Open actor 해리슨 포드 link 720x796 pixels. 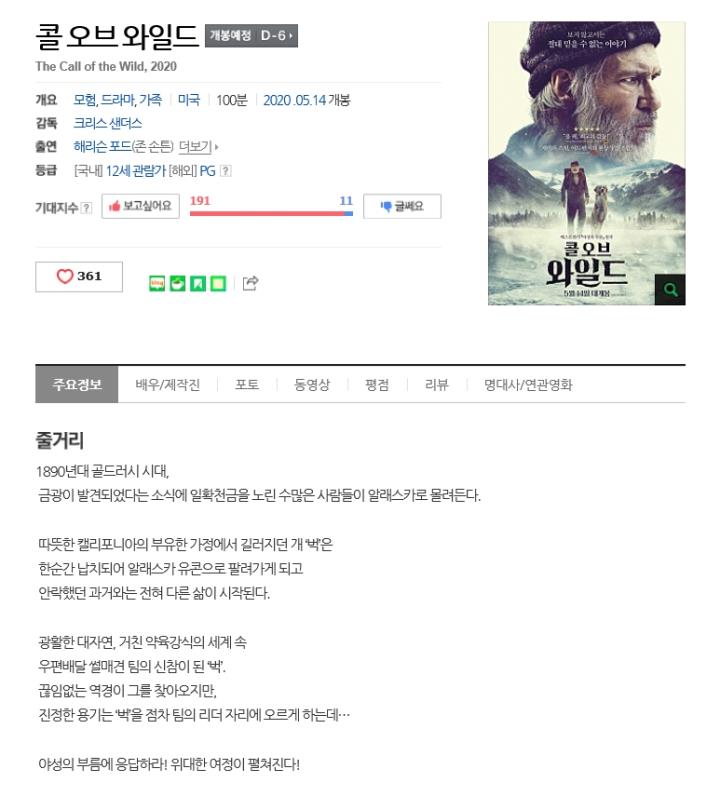coord(103,147)
